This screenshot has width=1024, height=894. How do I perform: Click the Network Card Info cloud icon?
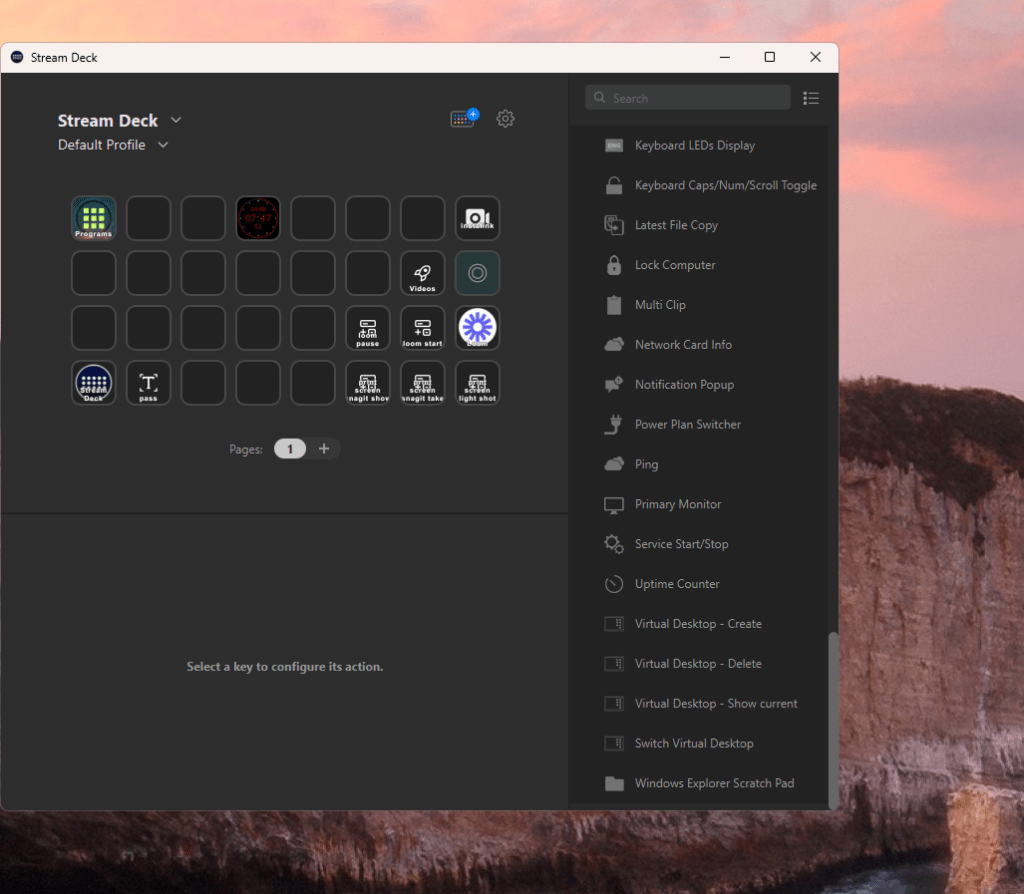click(614, 345)
